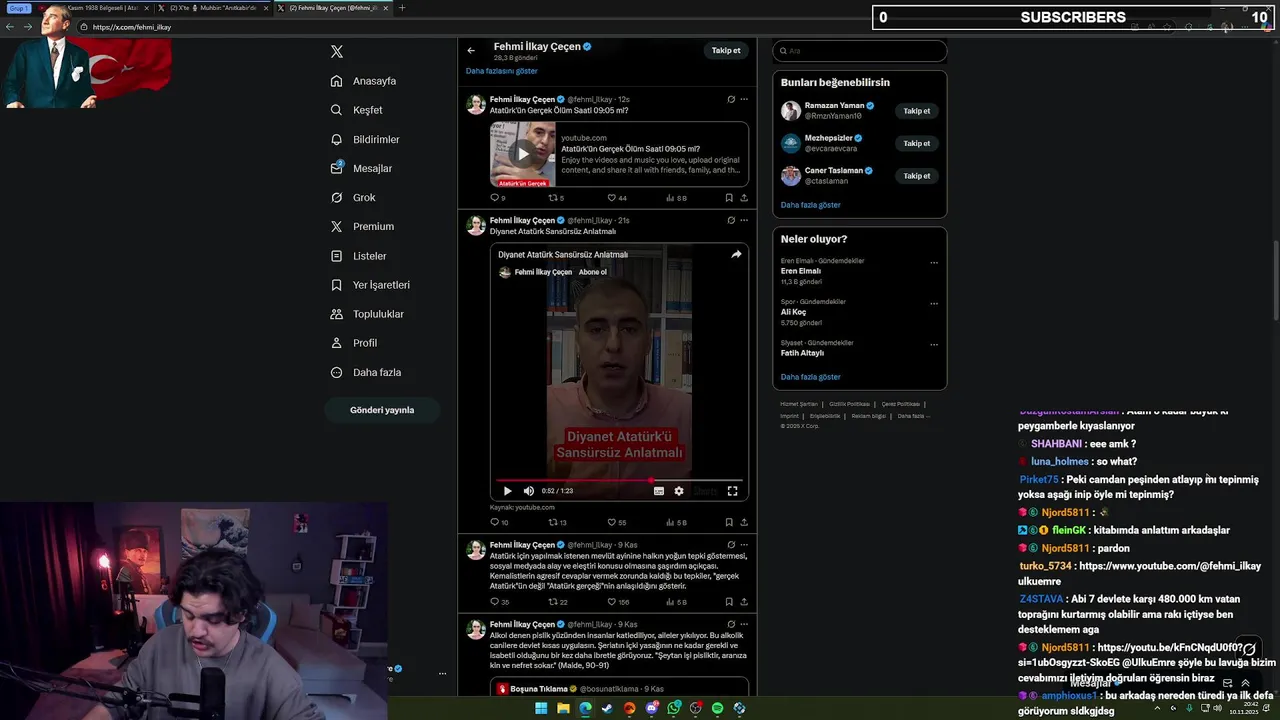Follow Caner Taslaman with Takip et
The width and height of the screenshot is (1280, 720).
(x=917, y=176)
